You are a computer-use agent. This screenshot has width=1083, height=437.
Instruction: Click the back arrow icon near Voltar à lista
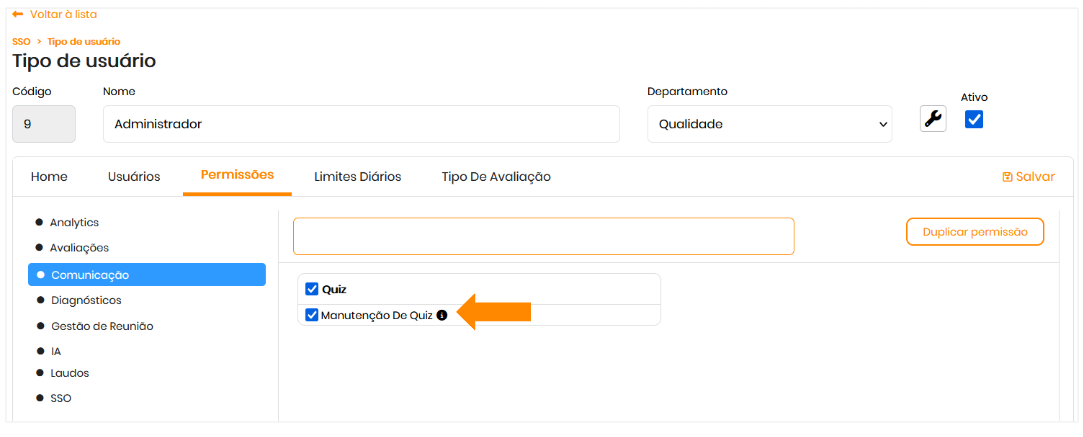pos(18,15)
